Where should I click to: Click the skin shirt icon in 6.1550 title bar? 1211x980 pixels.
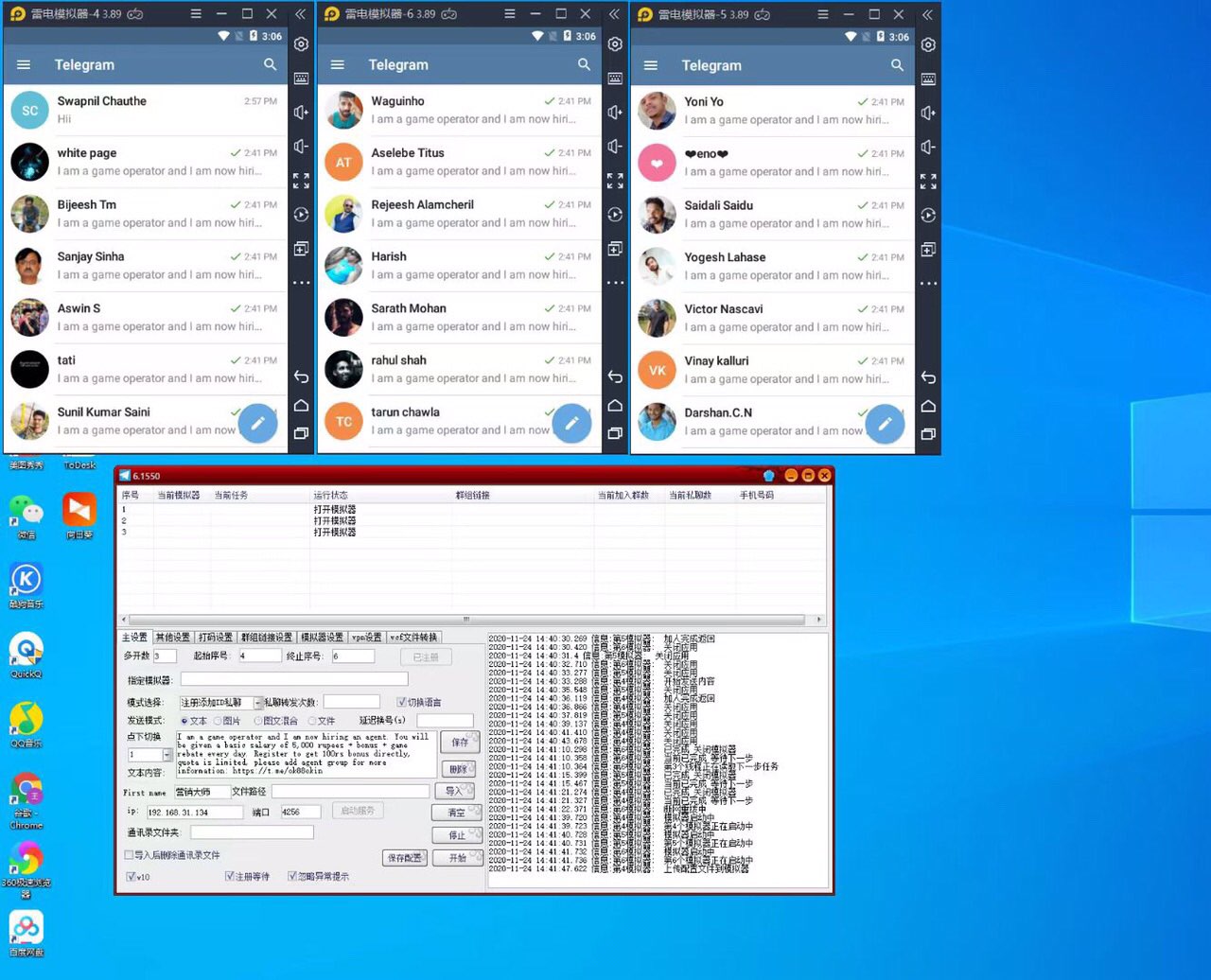769,475
